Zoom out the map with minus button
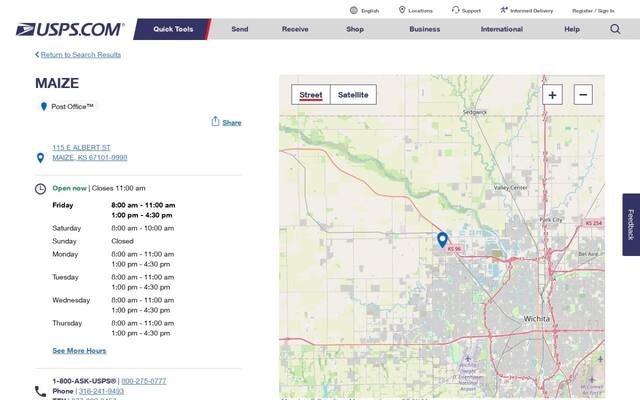 click(583, 95)
